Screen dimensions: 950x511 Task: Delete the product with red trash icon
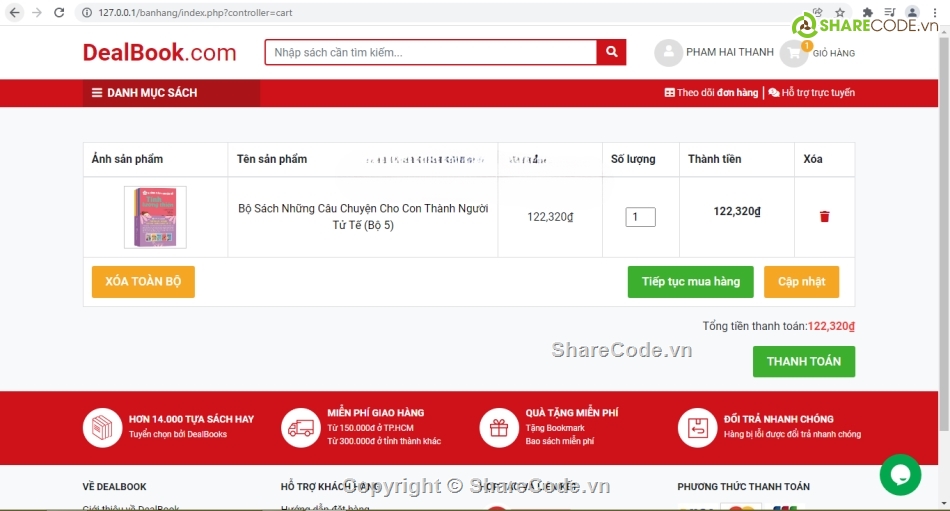coord(825,216)
